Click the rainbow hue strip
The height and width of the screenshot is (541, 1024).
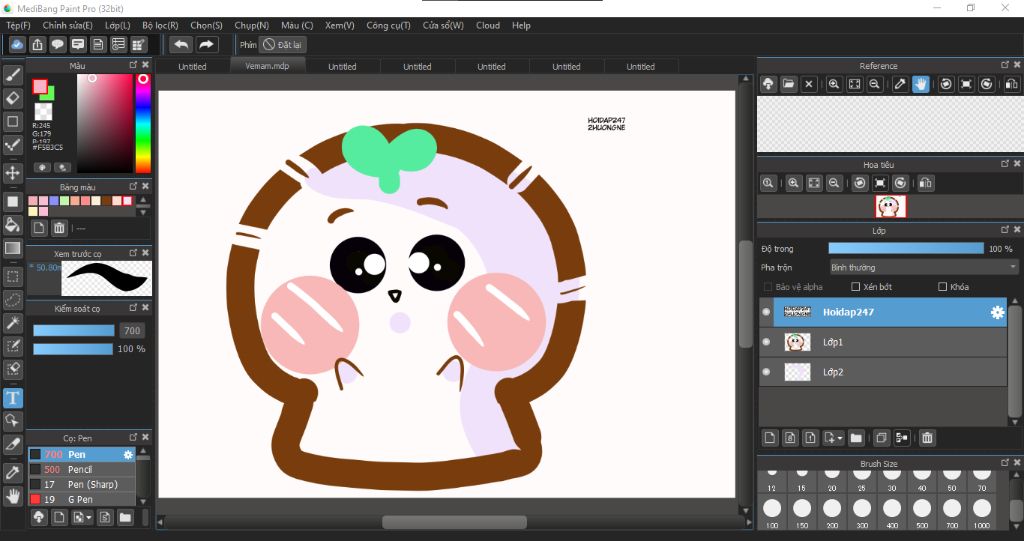point(143,123)
